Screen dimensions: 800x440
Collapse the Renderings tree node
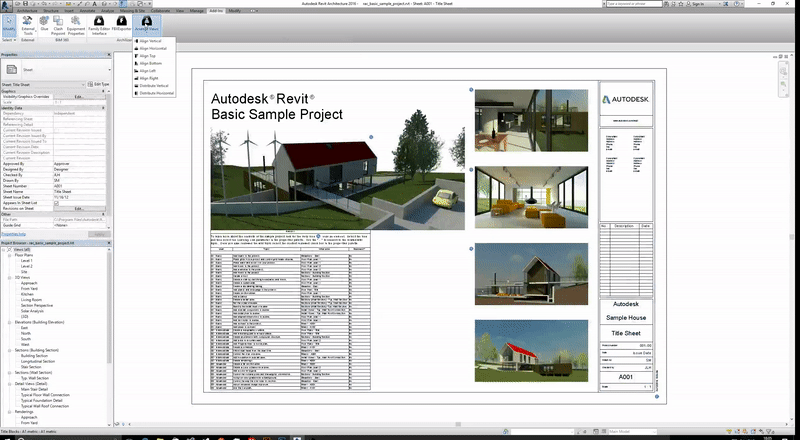[x=10, y=411]
